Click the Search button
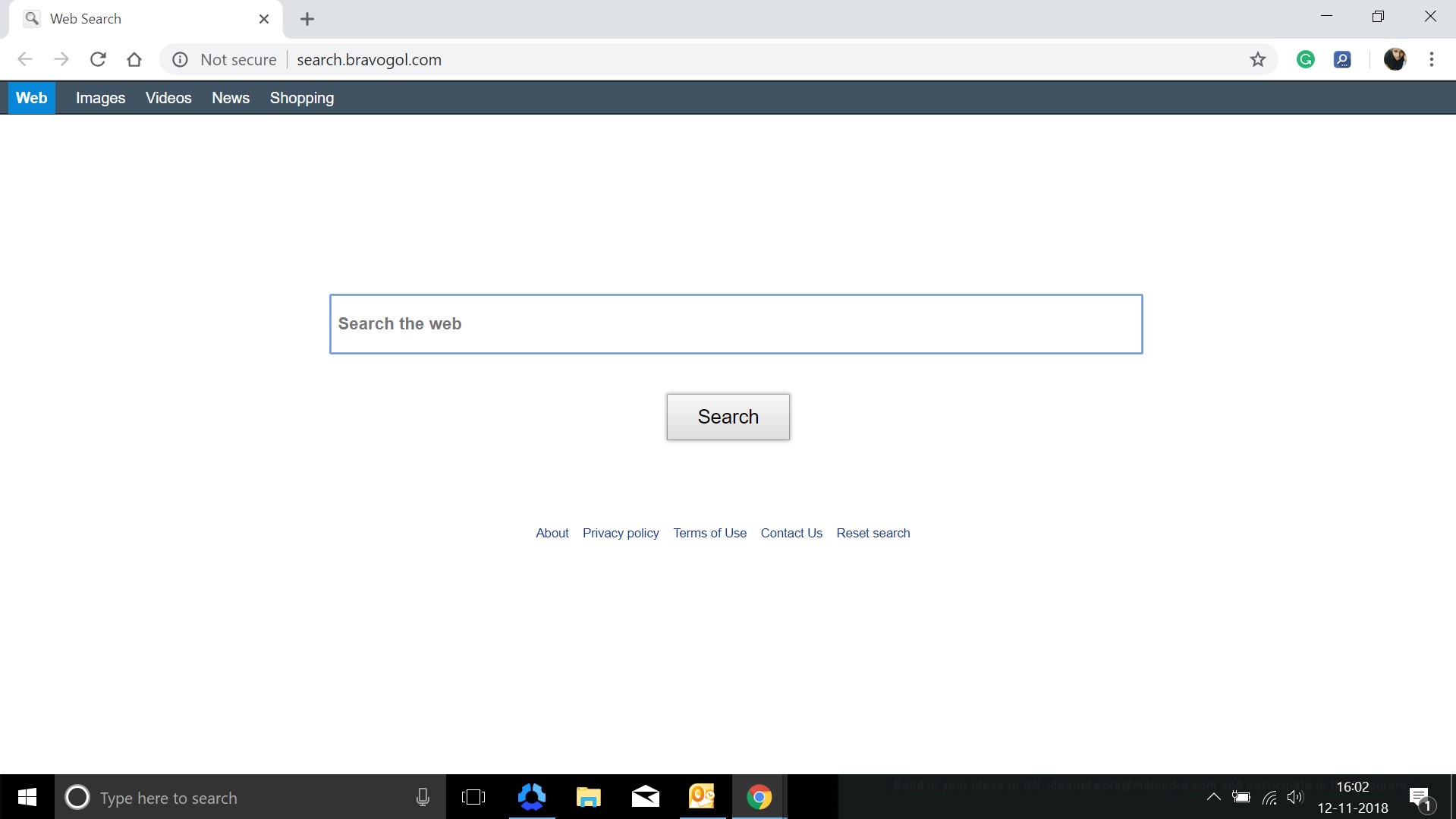 [728, 417]
